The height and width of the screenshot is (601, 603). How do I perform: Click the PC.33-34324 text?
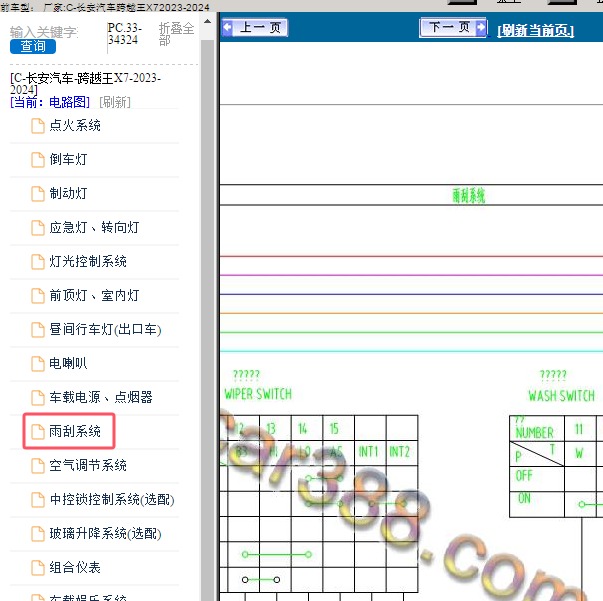(125, 34)
